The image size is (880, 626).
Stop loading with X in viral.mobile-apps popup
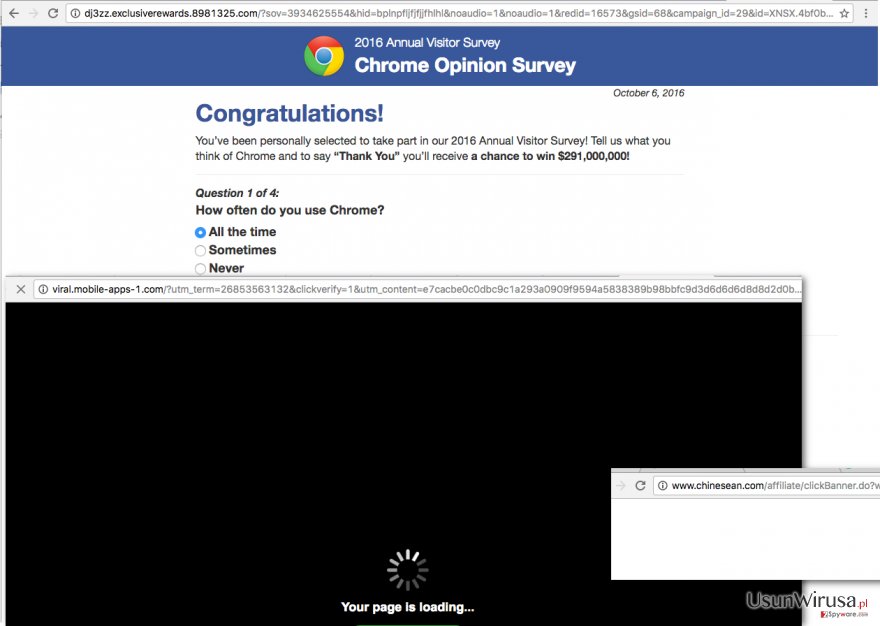[21, 289]
